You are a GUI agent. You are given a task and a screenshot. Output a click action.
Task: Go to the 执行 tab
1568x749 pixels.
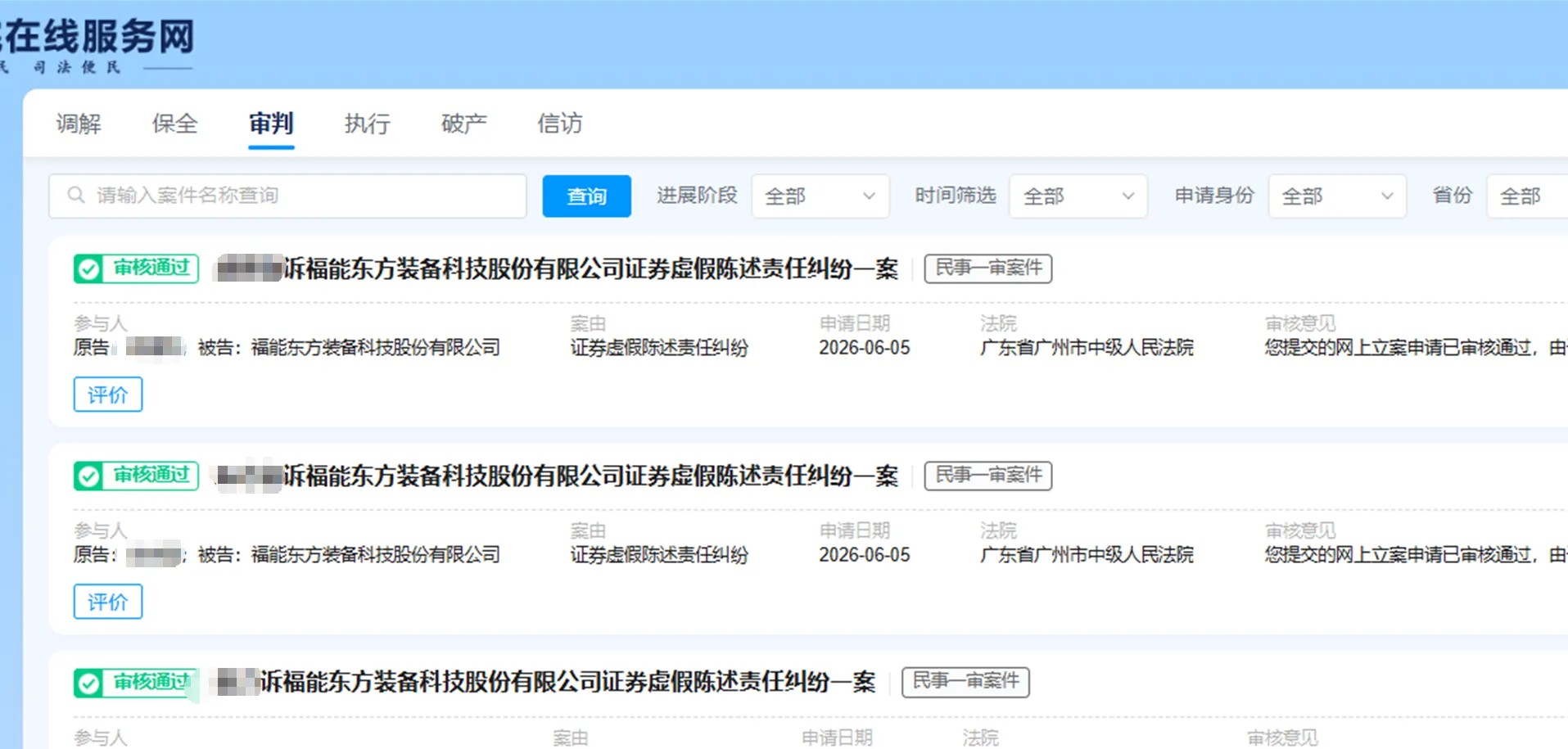coord(367,124)
